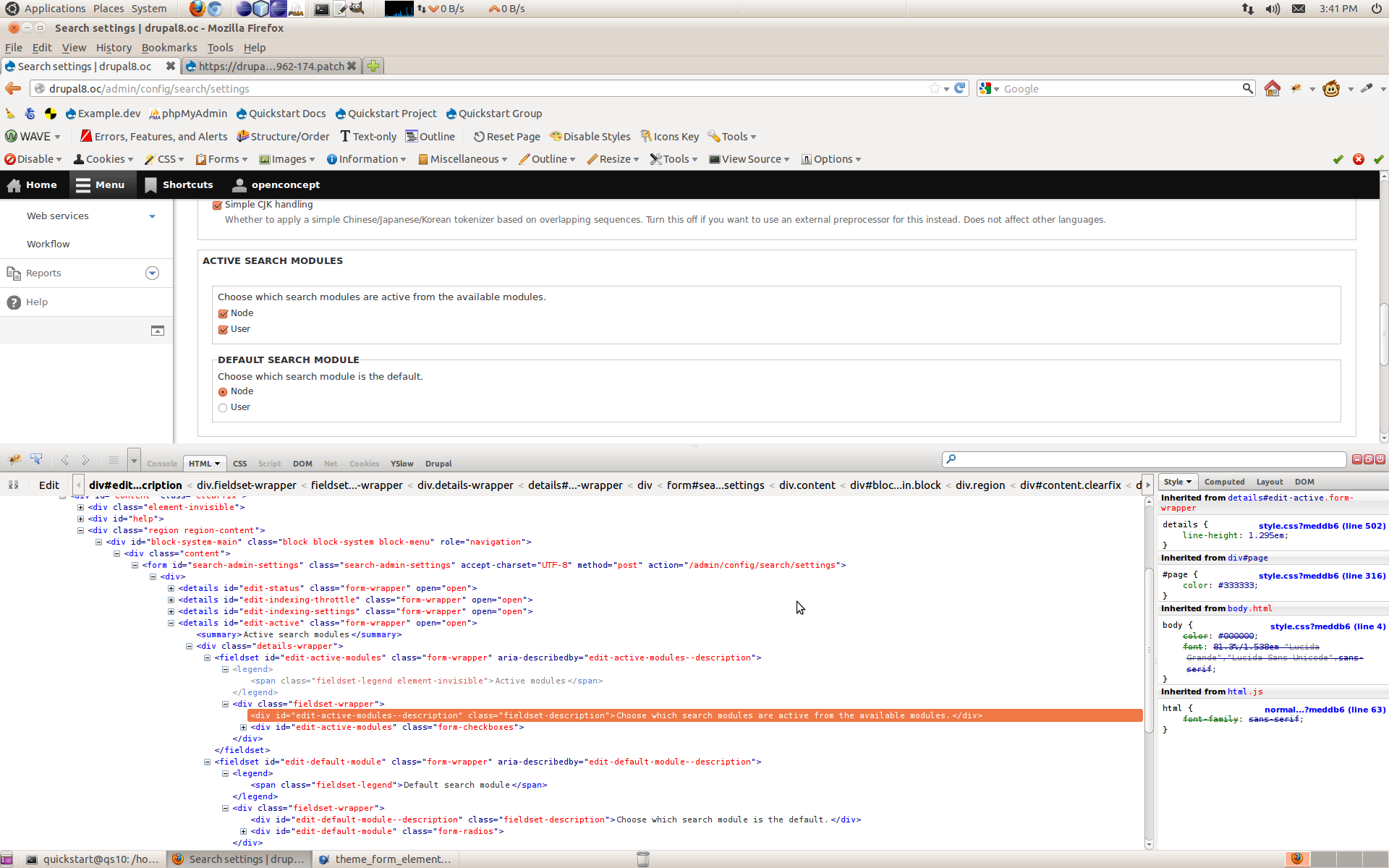Open the terminal launcher in top panel

pos(322,9)
